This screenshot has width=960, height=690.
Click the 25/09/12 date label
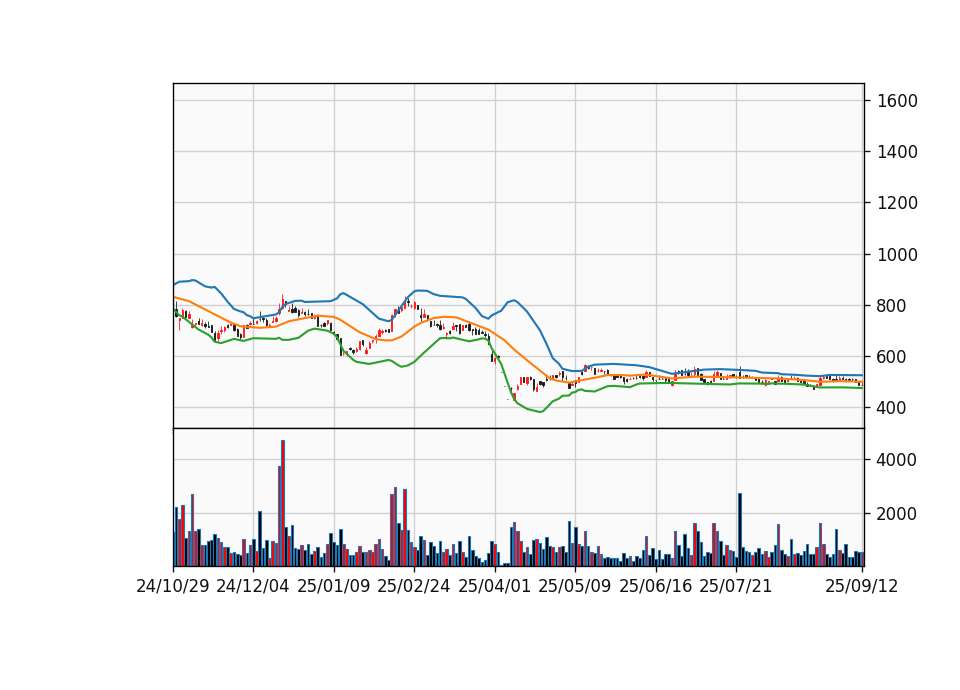862,586
